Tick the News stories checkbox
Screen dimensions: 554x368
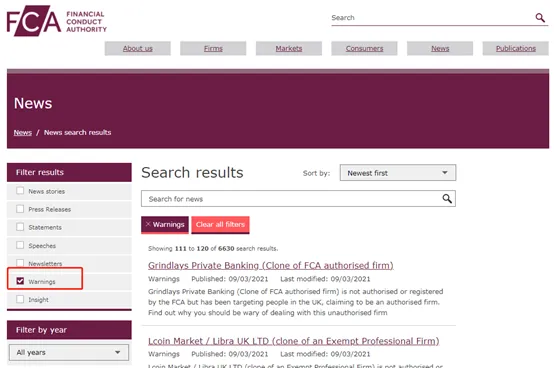pyautogui.click(x=20, y=191)
